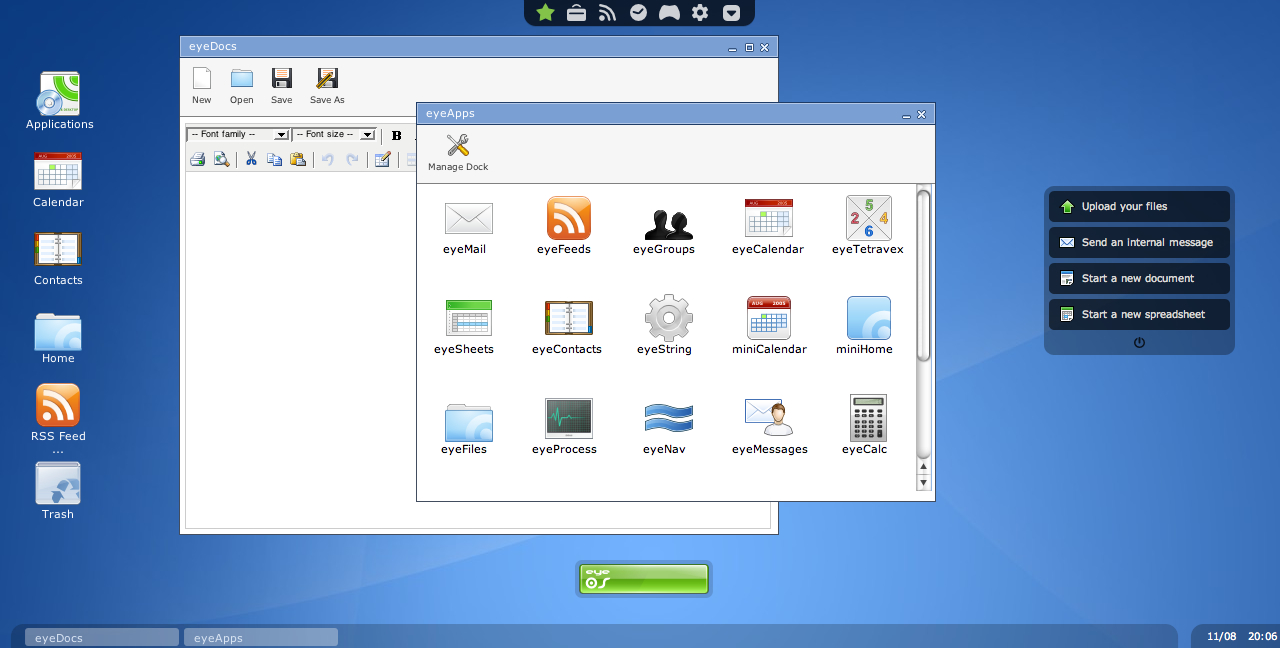Click Upload your files
The image size is (1280, 648).
1139,206
